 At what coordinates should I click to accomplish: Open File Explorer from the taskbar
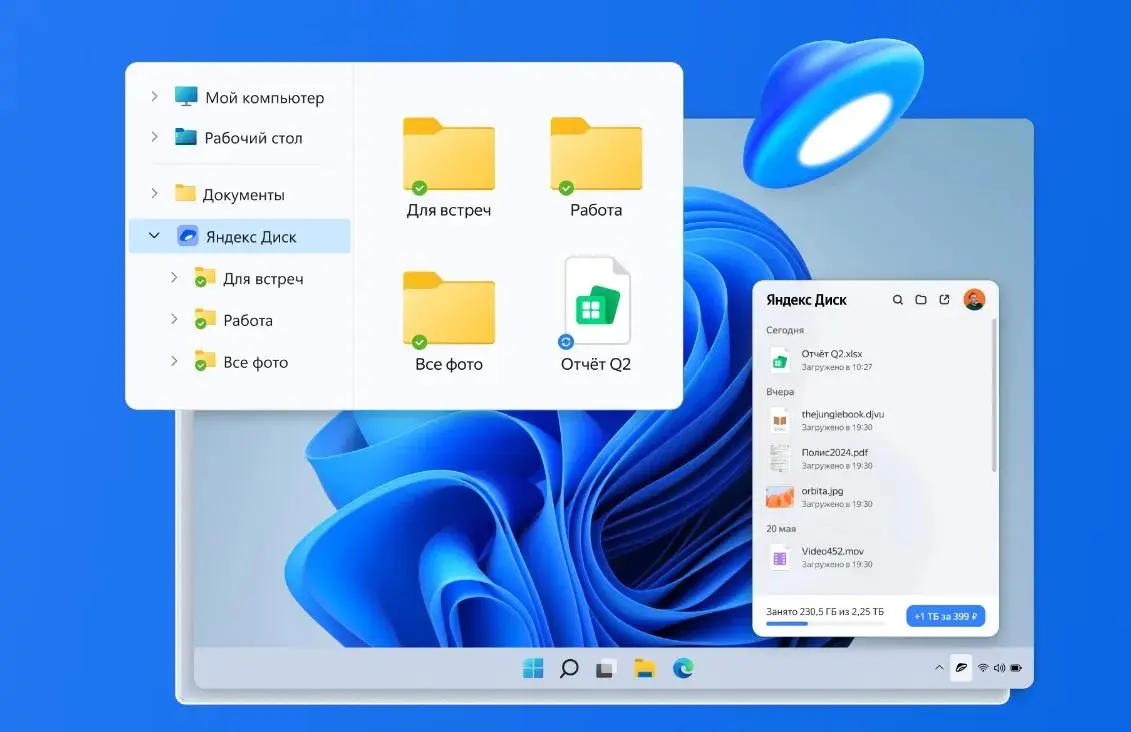[x=644, y=669]
